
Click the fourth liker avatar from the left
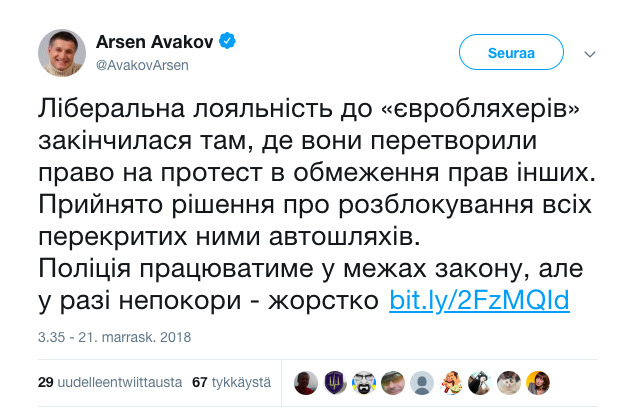pyautogui.click(x=394, y=381)
